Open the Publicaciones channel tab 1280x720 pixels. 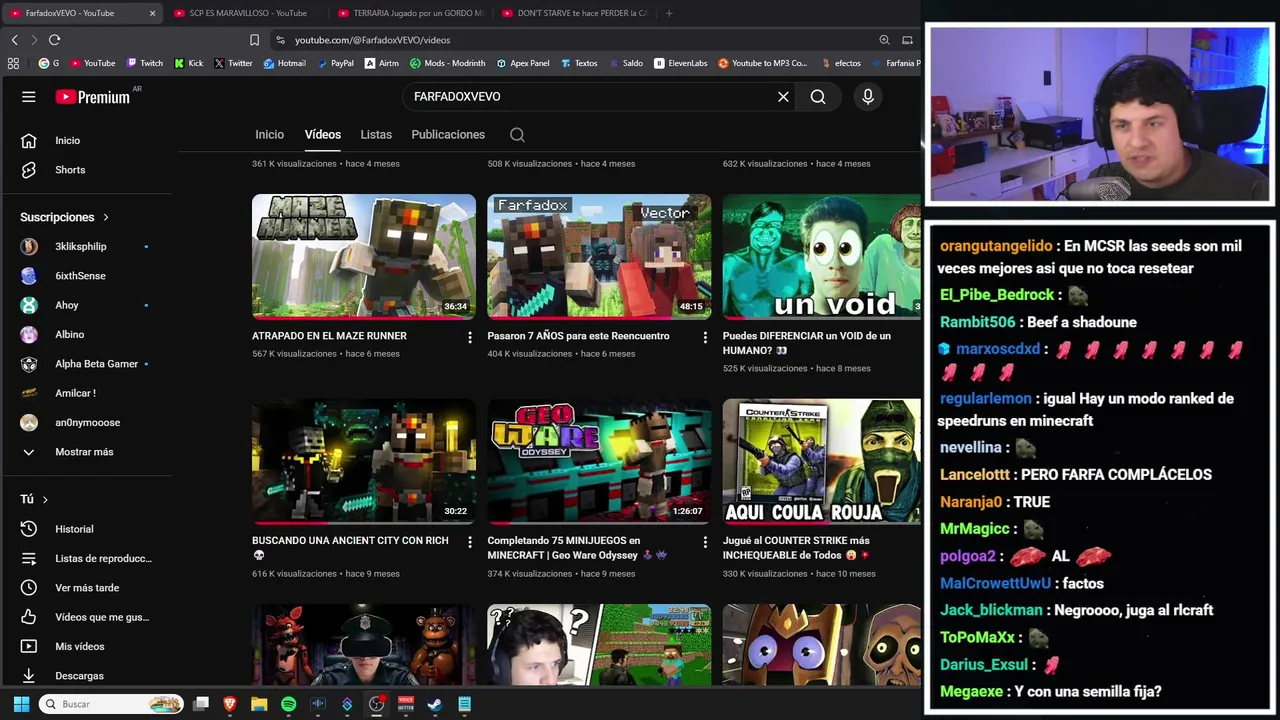click(x=448, y=135)
